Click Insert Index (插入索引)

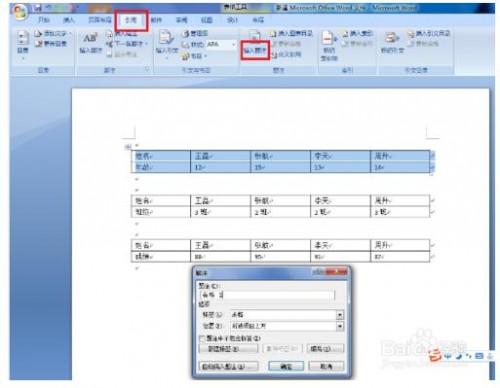tap(358, 34)
